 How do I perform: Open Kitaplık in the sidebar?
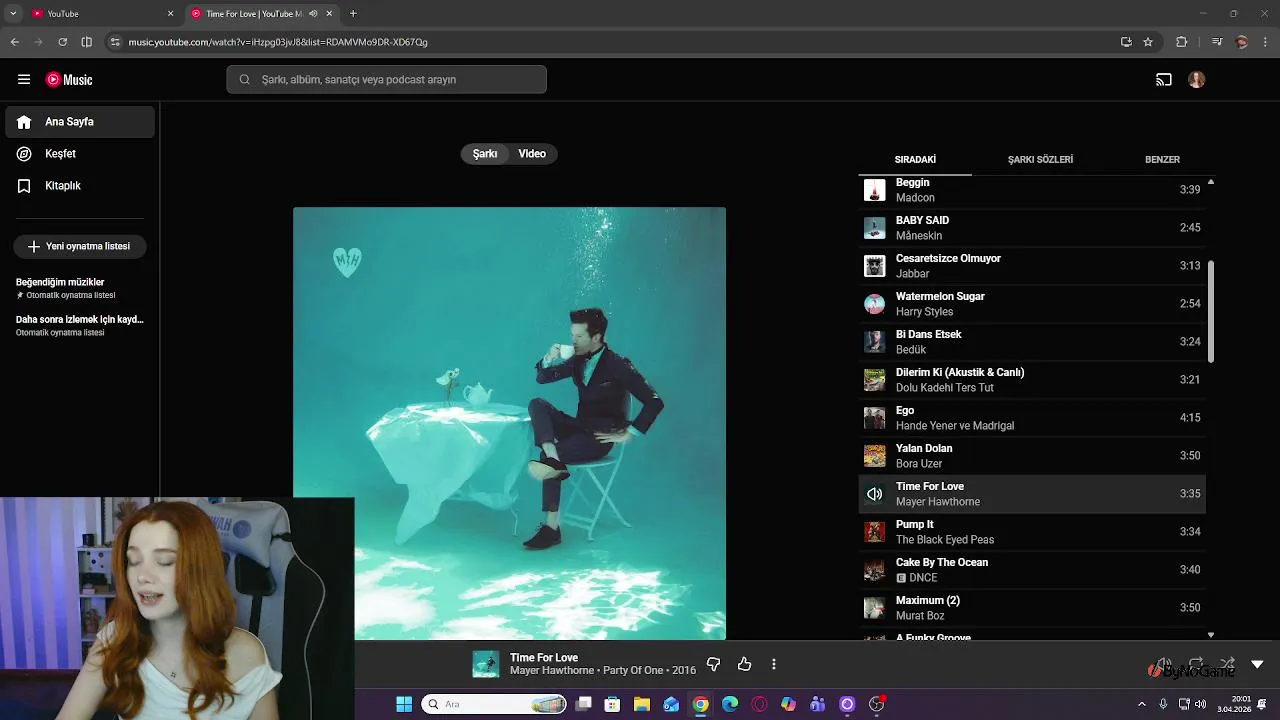(80, 186)
